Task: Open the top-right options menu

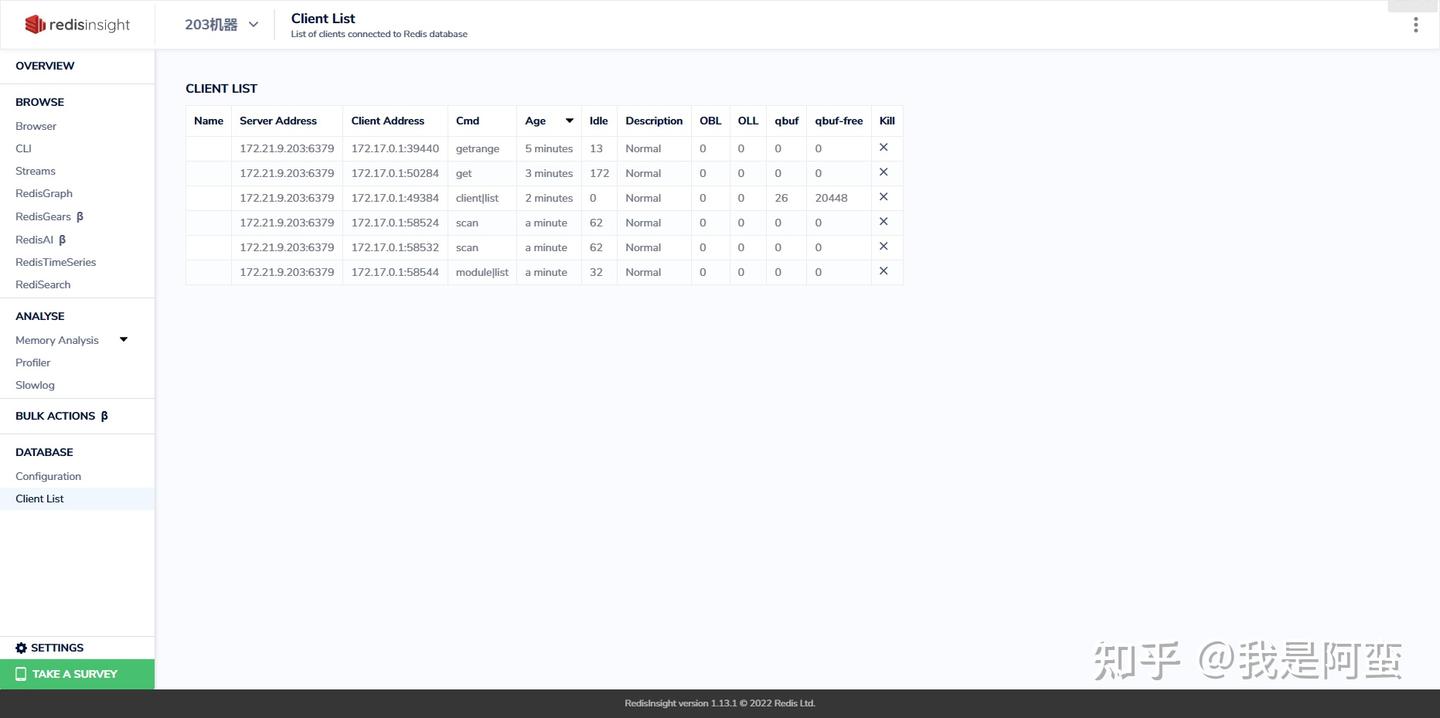Action: point(1415,24)
